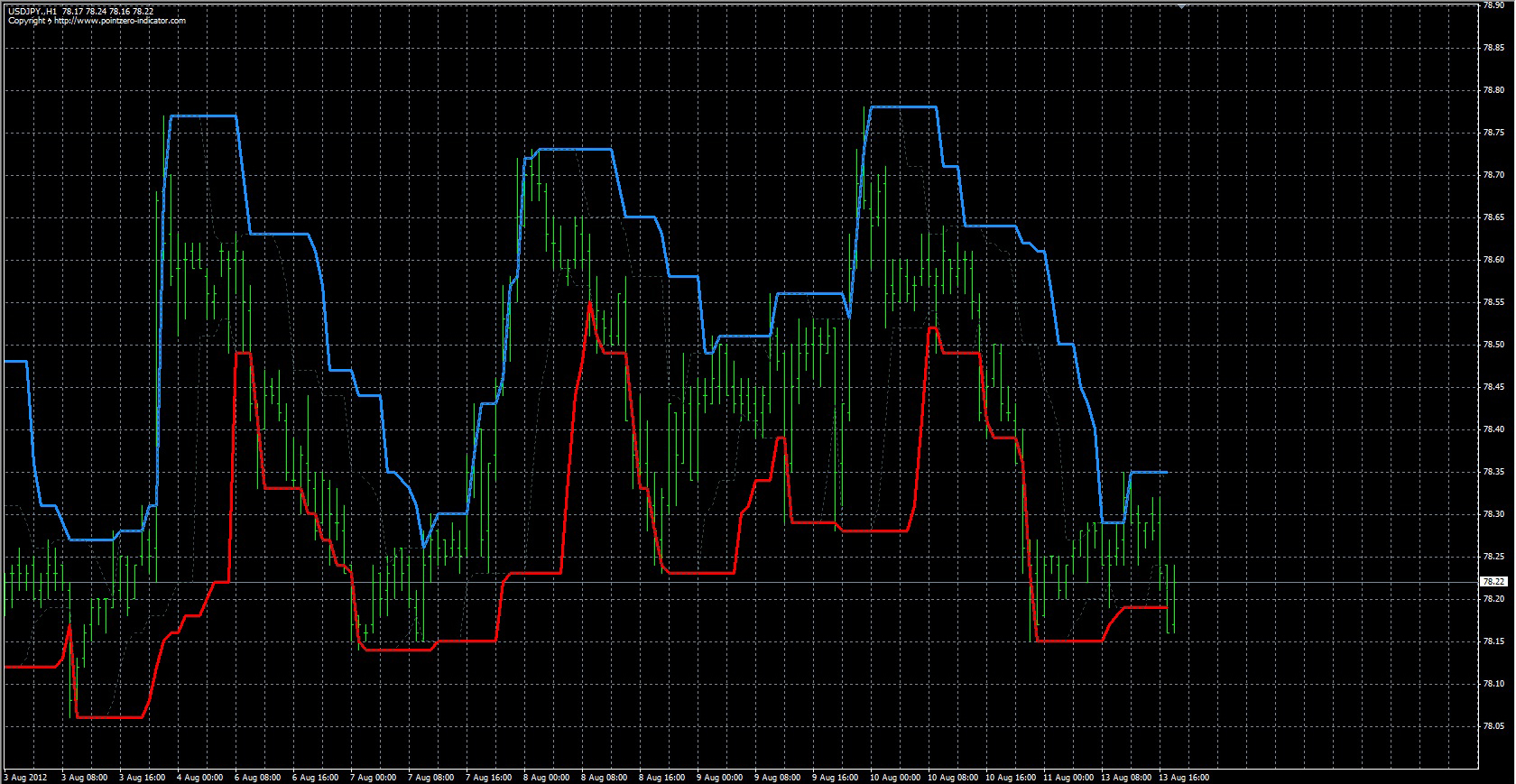Click the 8 Aug 08:00 time label
This screenshot has height=784, width=1516.
[x=604, y=777]
